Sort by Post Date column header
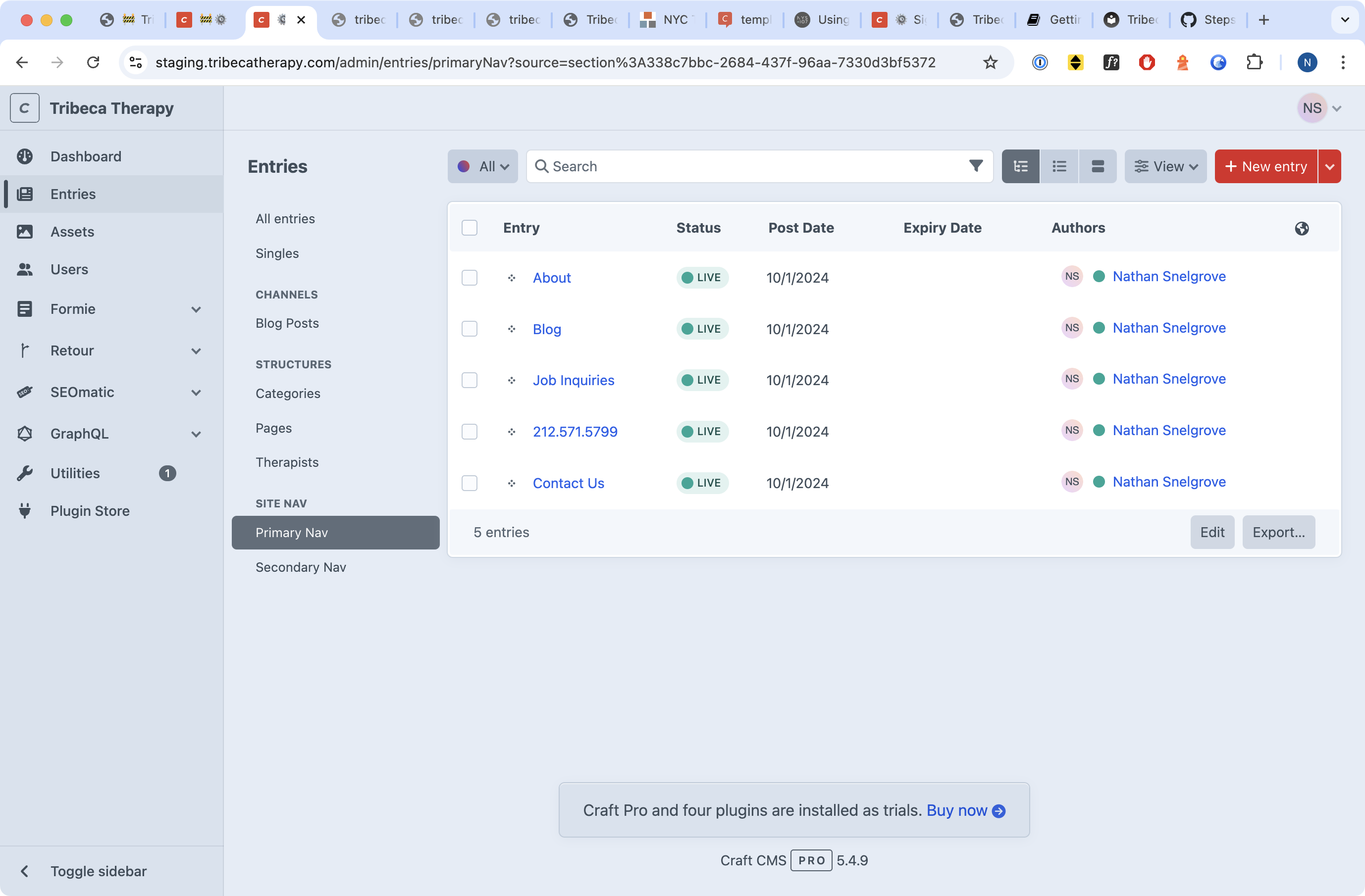 click(801, 228)
